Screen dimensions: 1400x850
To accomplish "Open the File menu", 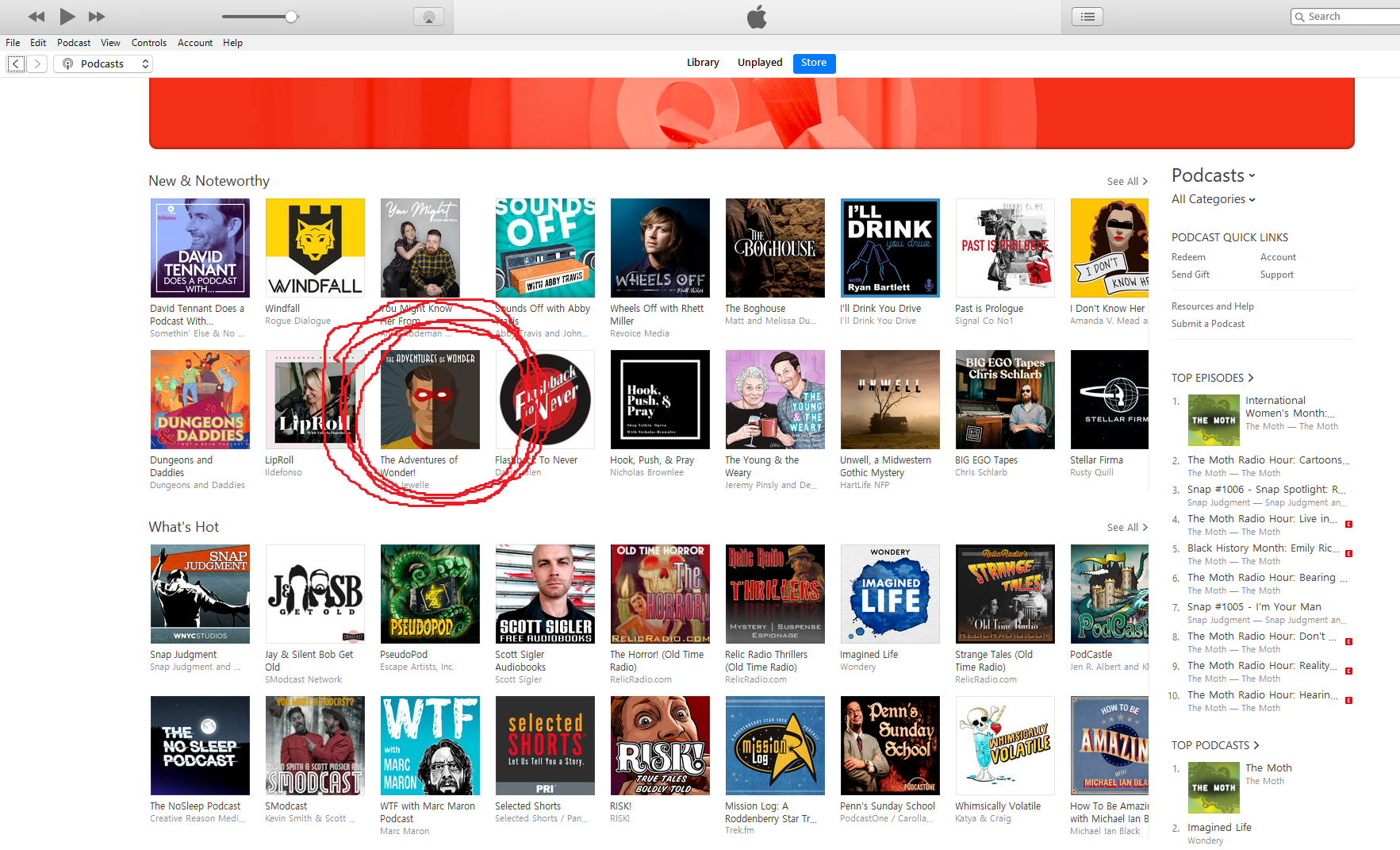I will [13, 43].
